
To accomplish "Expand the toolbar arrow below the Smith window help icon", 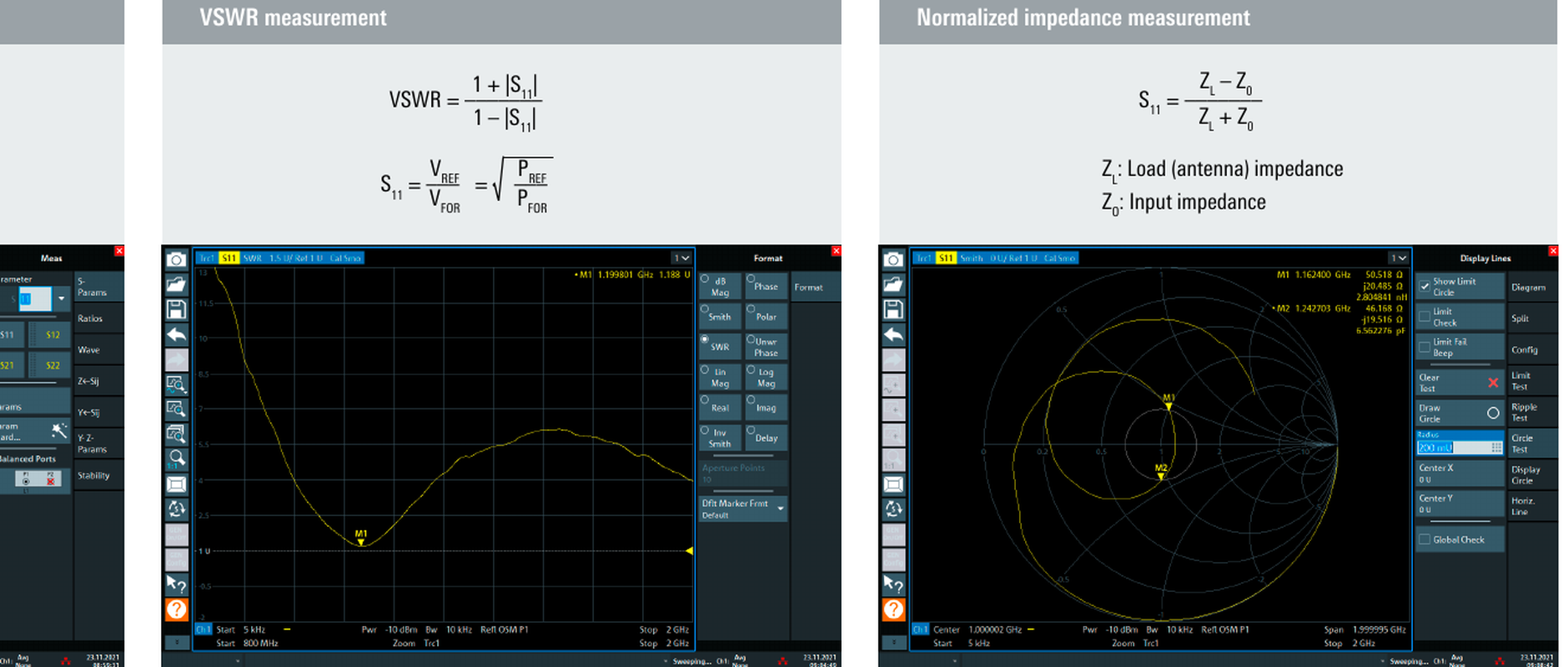I will pos(893,642).
